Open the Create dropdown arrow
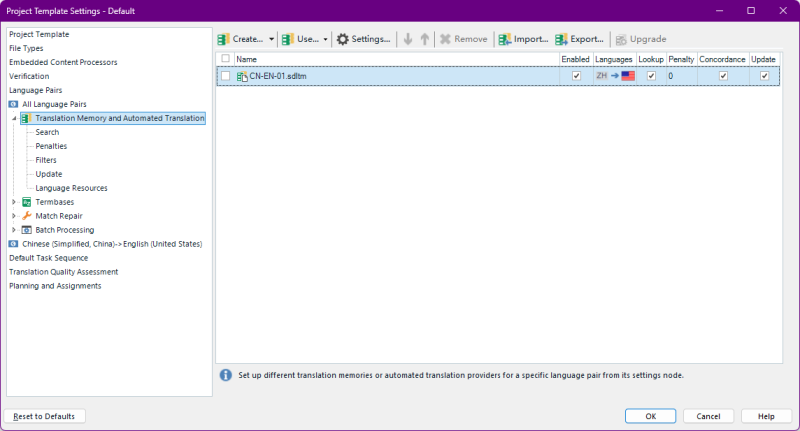 pyautogui.click(x=272, y=39)
